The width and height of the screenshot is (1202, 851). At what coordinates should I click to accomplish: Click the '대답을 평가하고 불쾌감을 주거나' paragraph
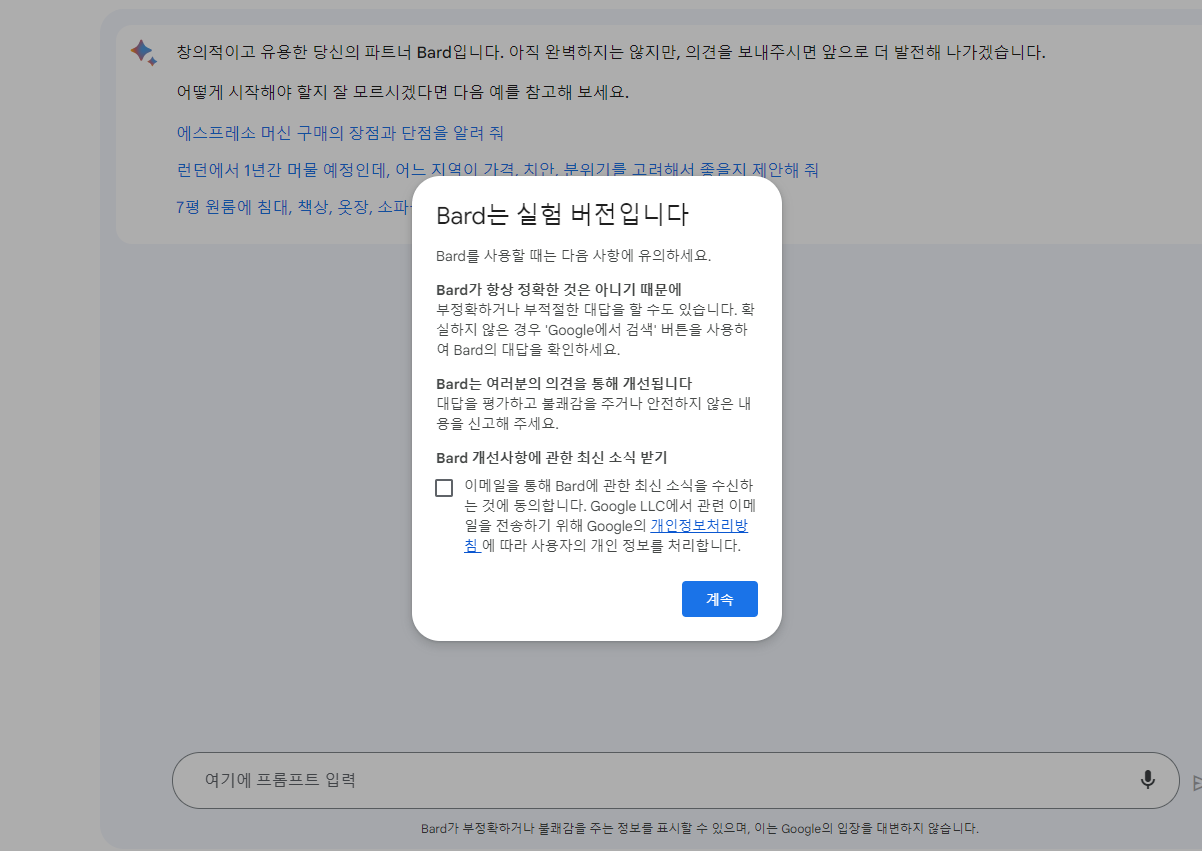pos(596,413)
